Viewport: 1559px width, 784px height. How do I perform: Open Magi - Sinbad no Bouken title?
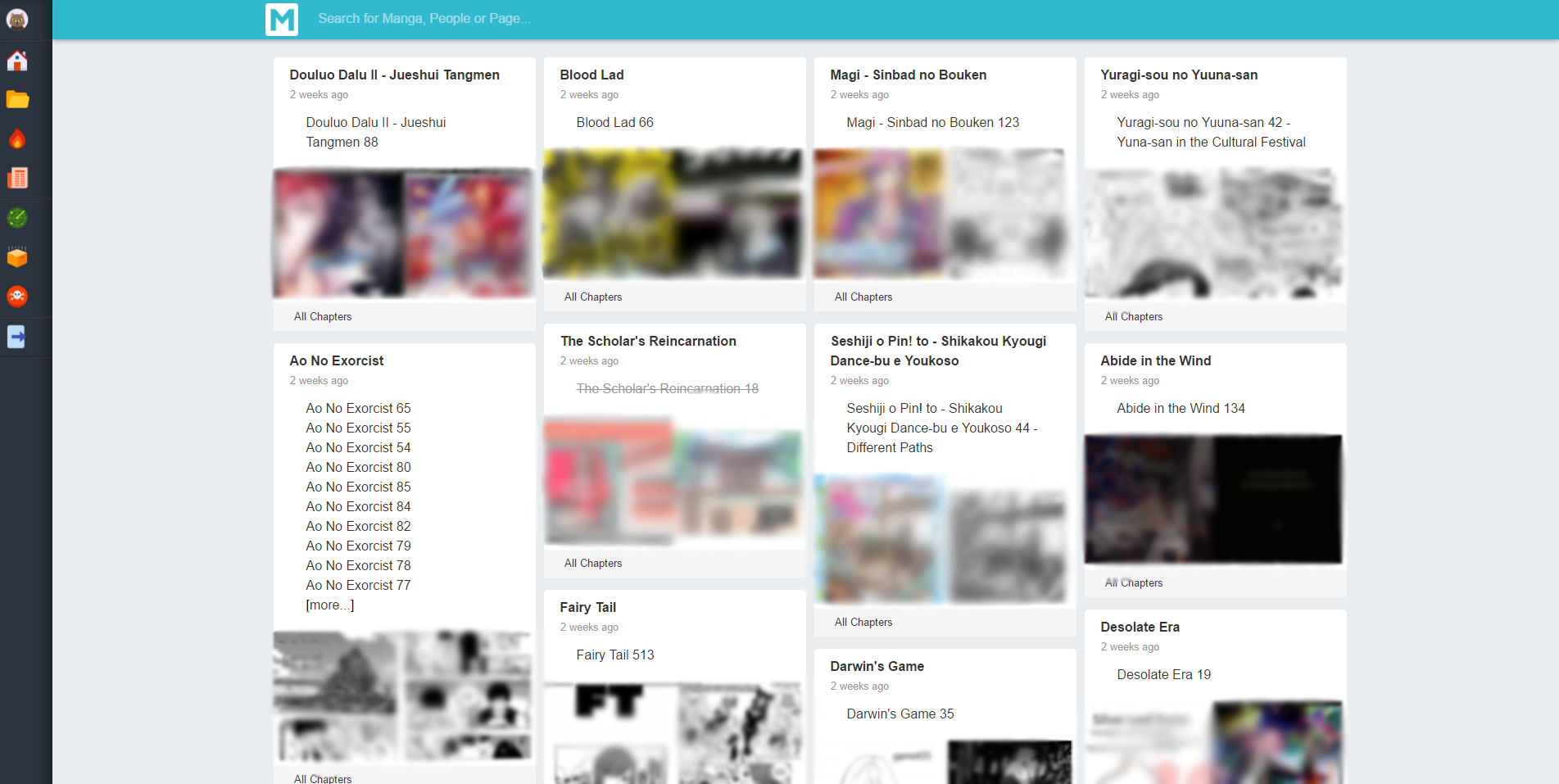click(x=908, y=75)
